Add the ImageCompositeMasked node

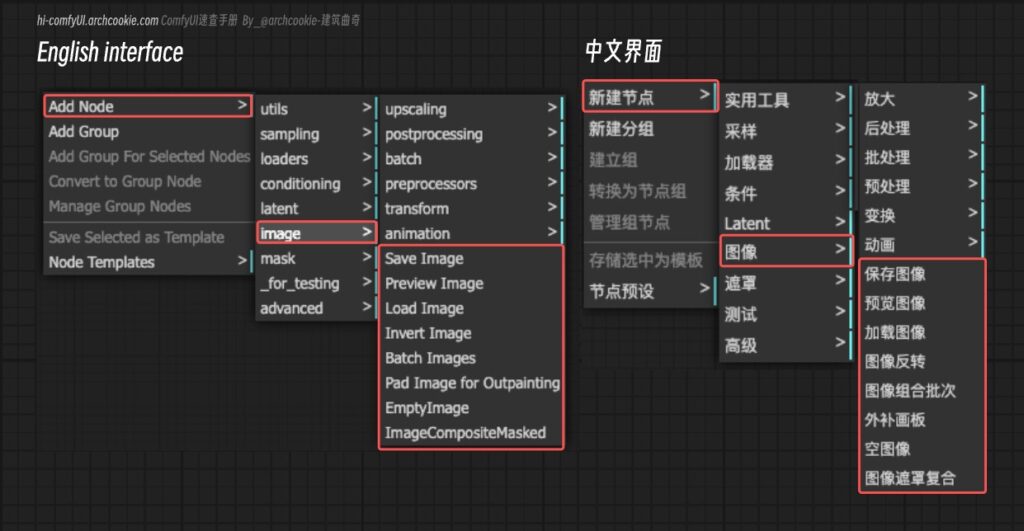tap(465, 433)
